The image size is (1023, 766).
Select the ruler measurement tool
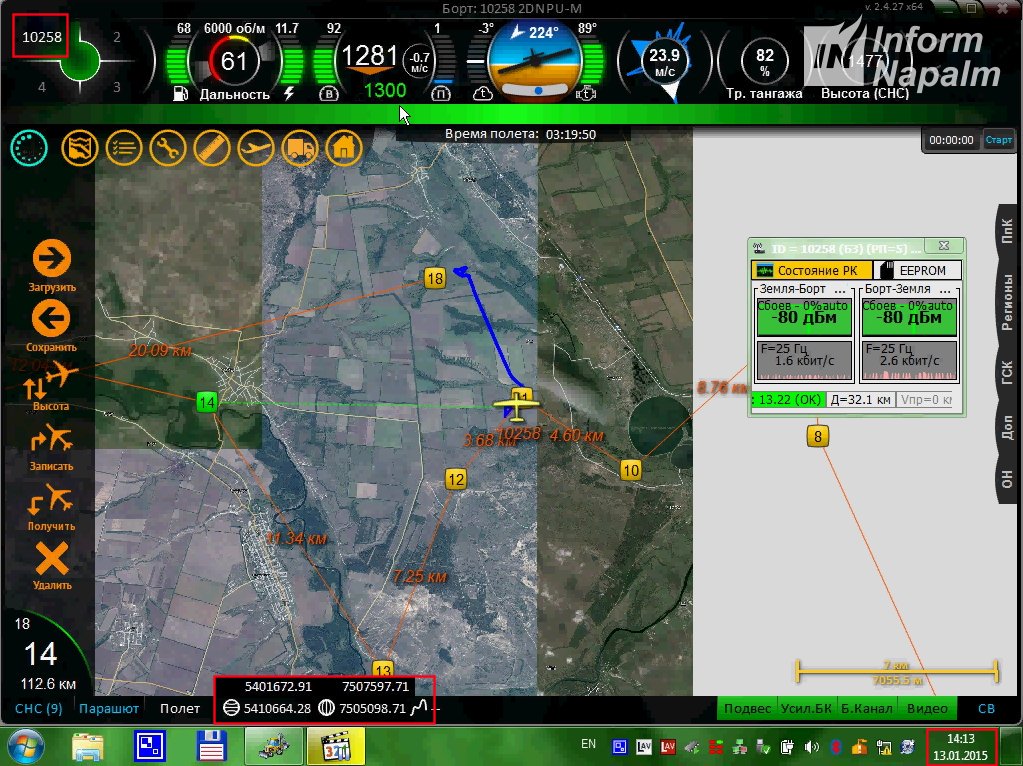point(212,147)
